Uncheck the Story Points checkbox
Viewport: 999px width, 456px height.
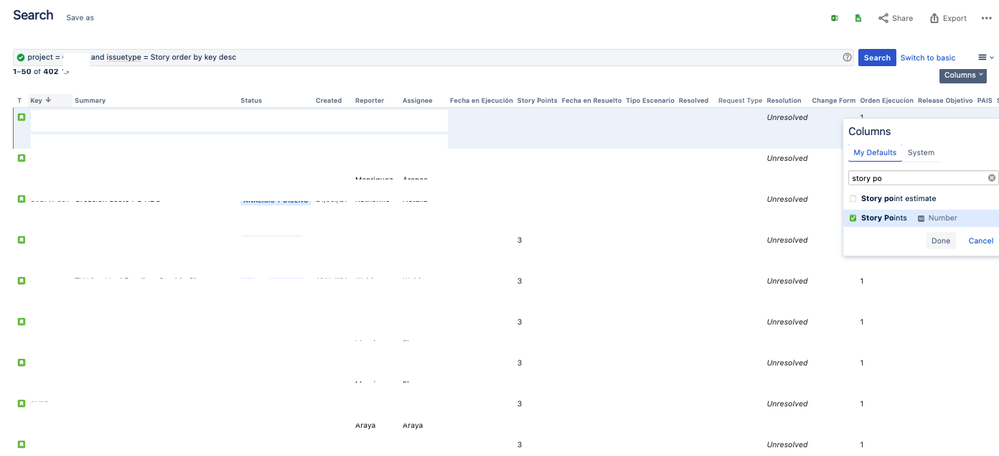pyautogui.click(x=853, y=218)
